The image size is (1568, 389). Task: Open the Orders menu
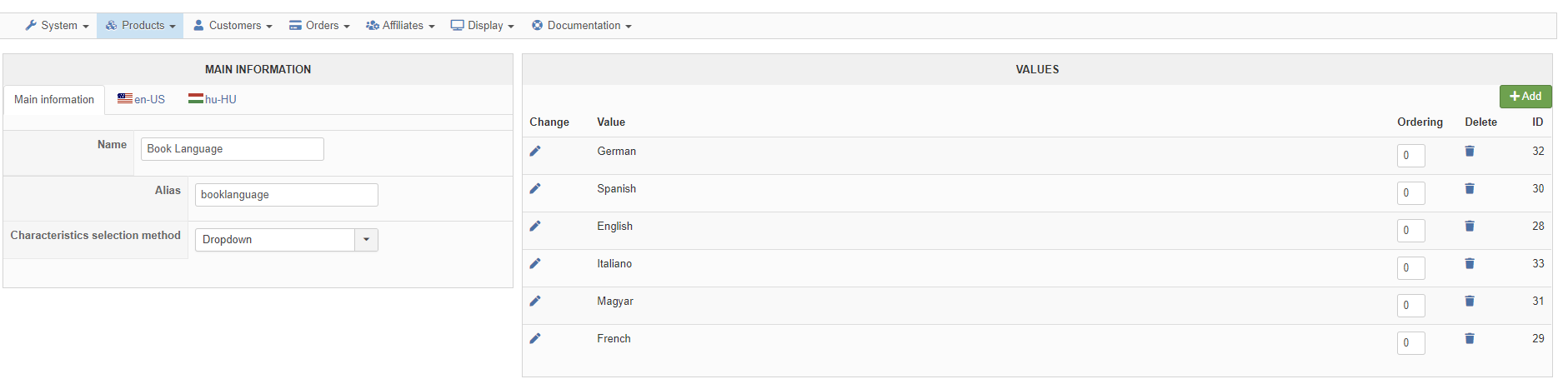(319, 26)
